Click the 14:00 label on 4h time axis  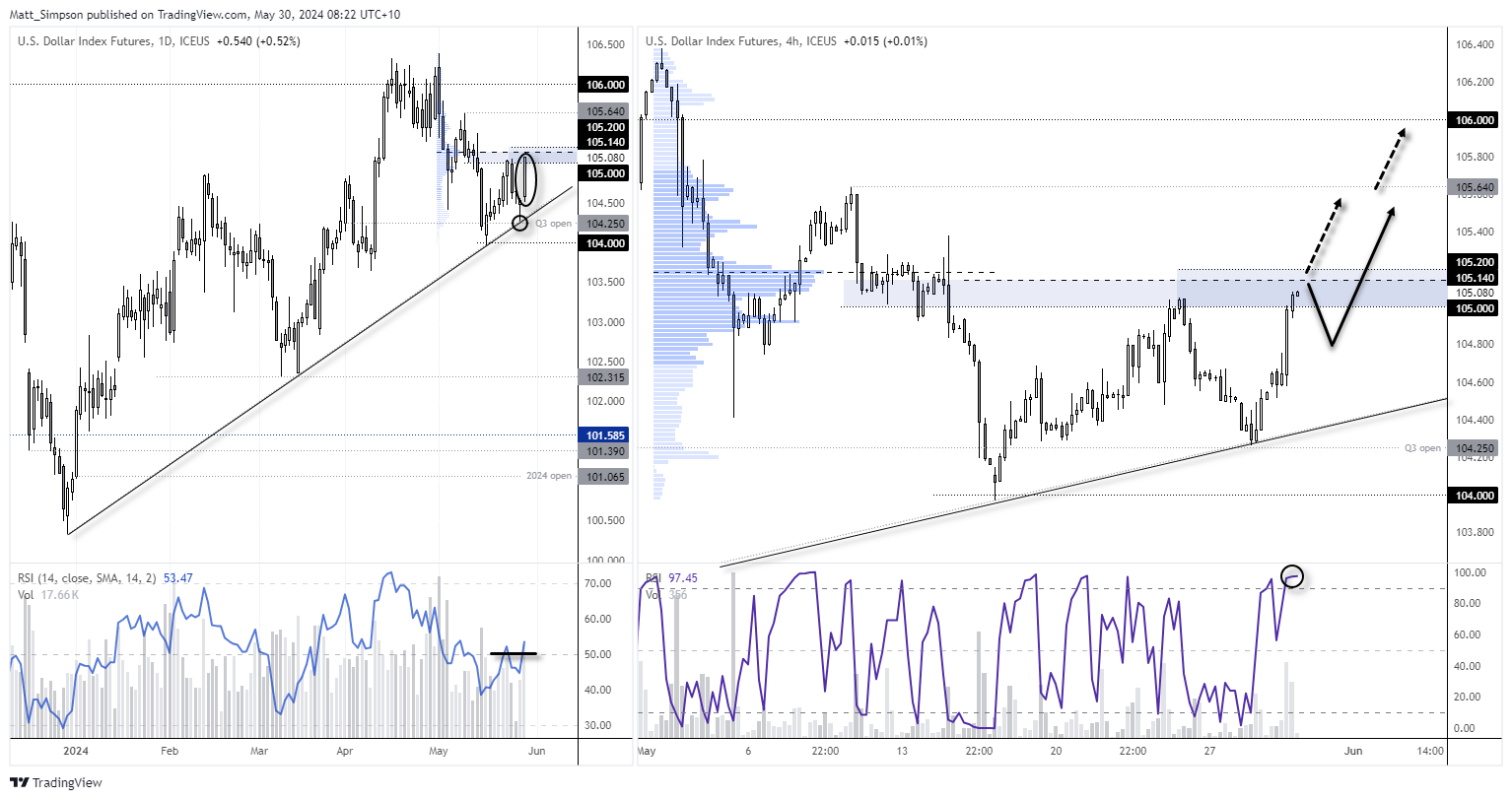(1430, 751)
